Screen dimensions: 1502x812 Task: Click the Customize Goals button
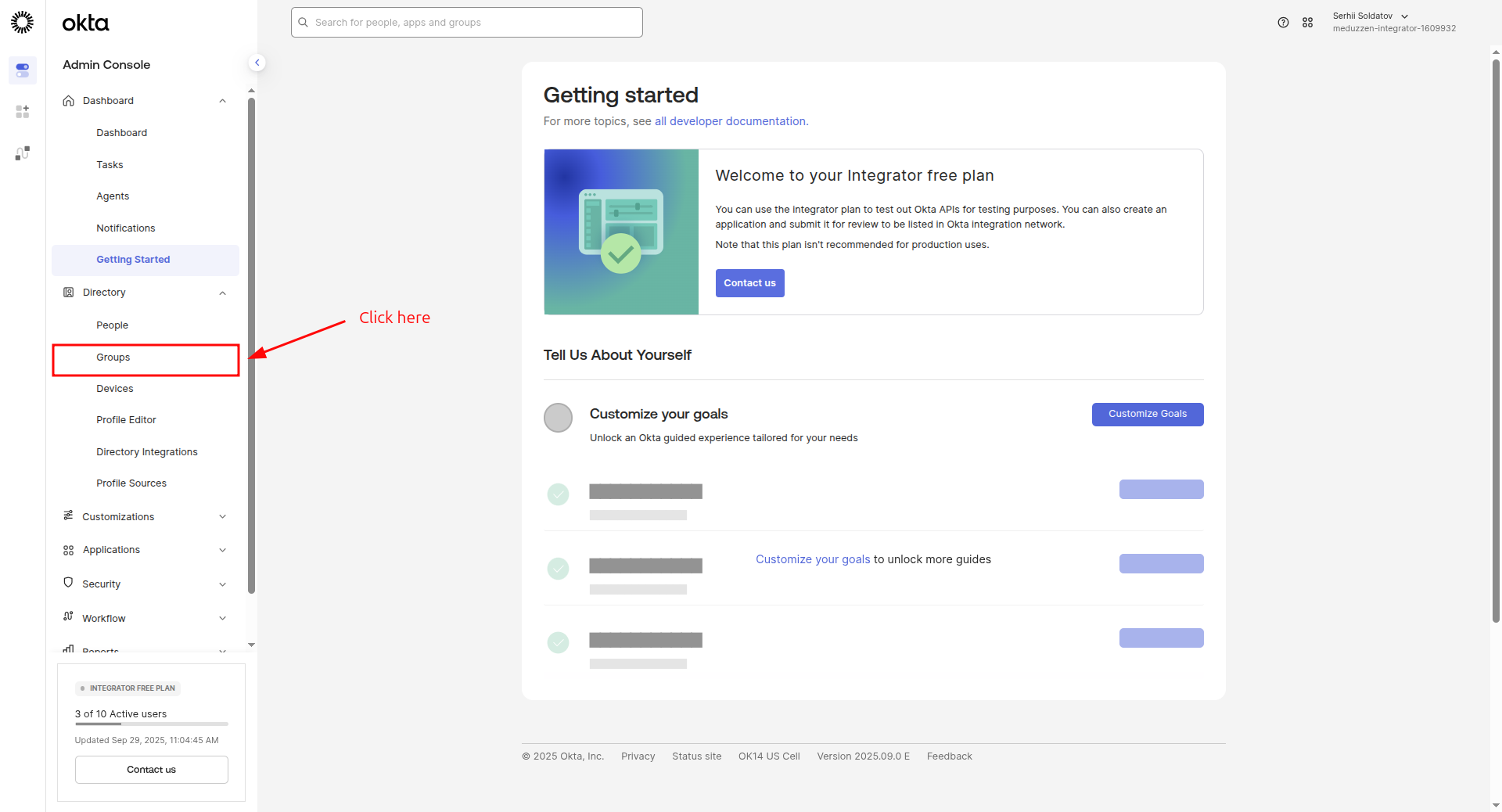pos(1148,415)
